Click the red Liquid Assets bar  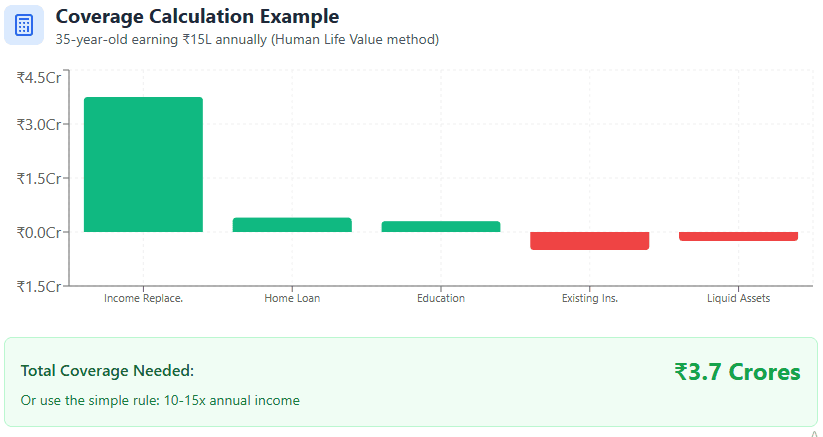[739, 237]
